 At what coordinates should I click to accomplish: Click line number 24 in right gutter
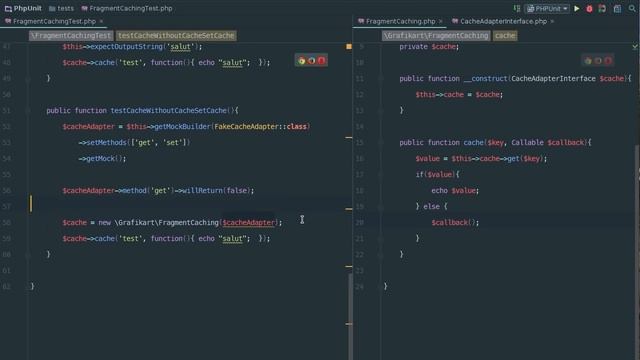(x=360, y=287)
